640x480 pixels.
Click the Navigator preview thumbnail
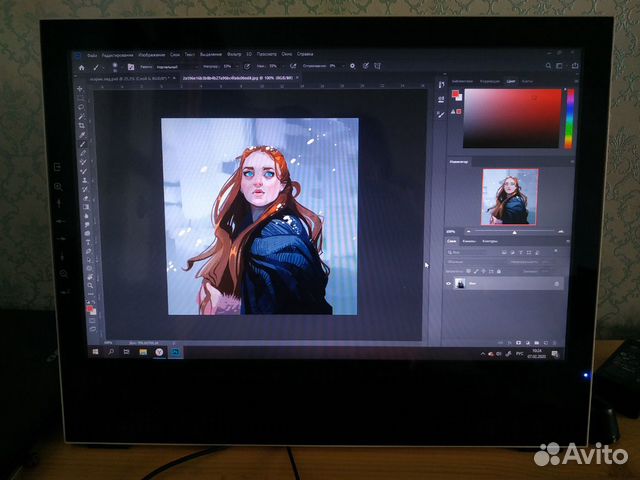pos(510,197)
